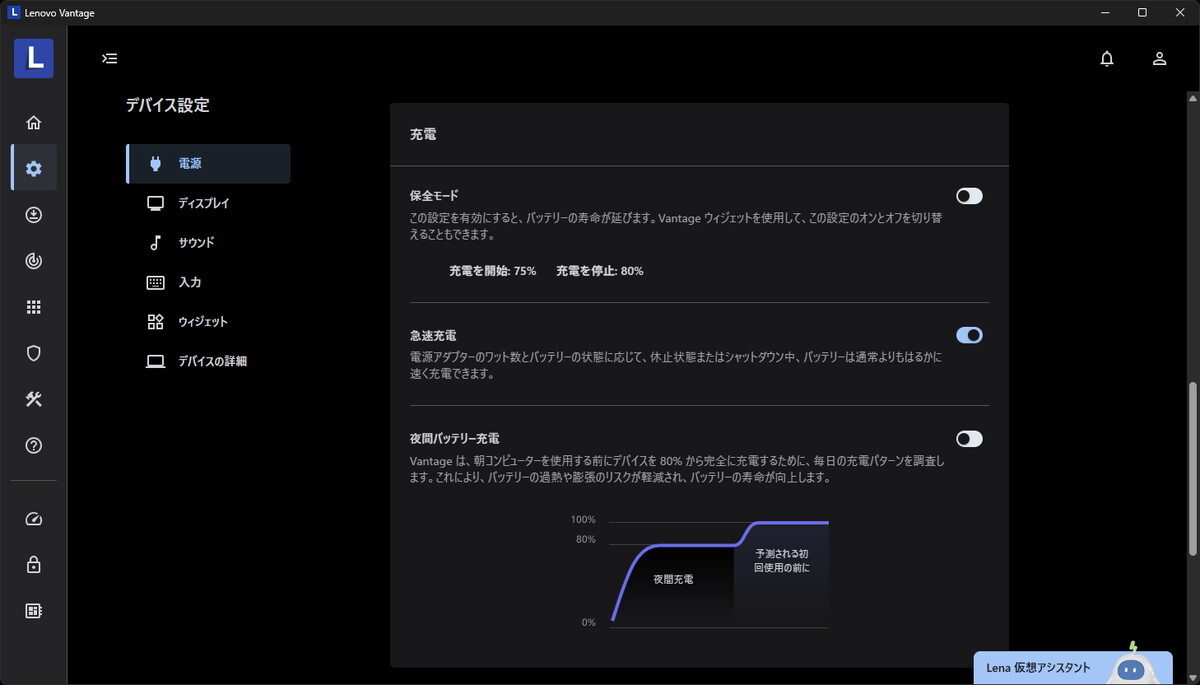Open the ディスプレイ settings section

click(x=208, y=203)
